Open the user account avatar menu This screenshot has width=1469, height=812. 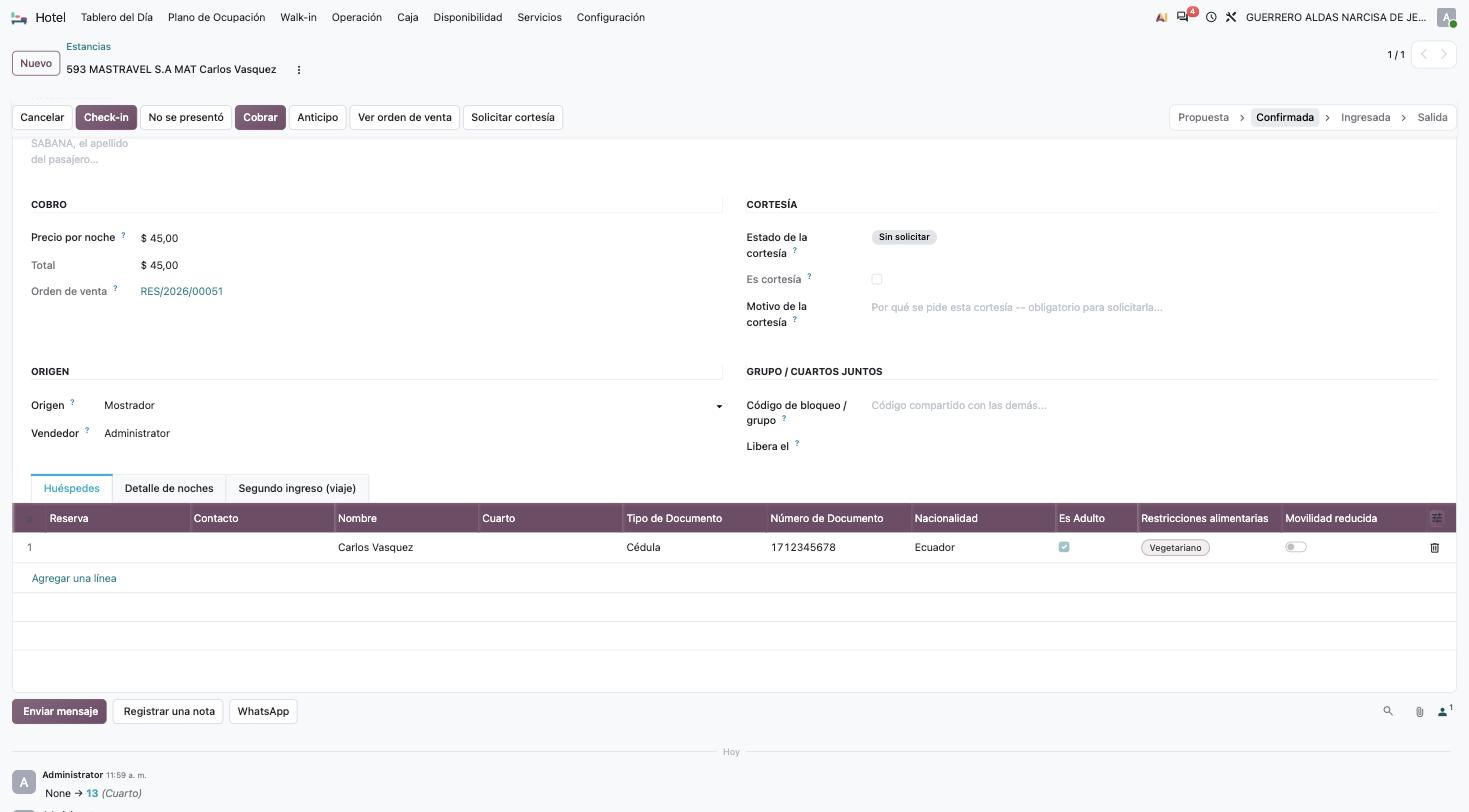pyautogui.click(x=1446, y=17)
